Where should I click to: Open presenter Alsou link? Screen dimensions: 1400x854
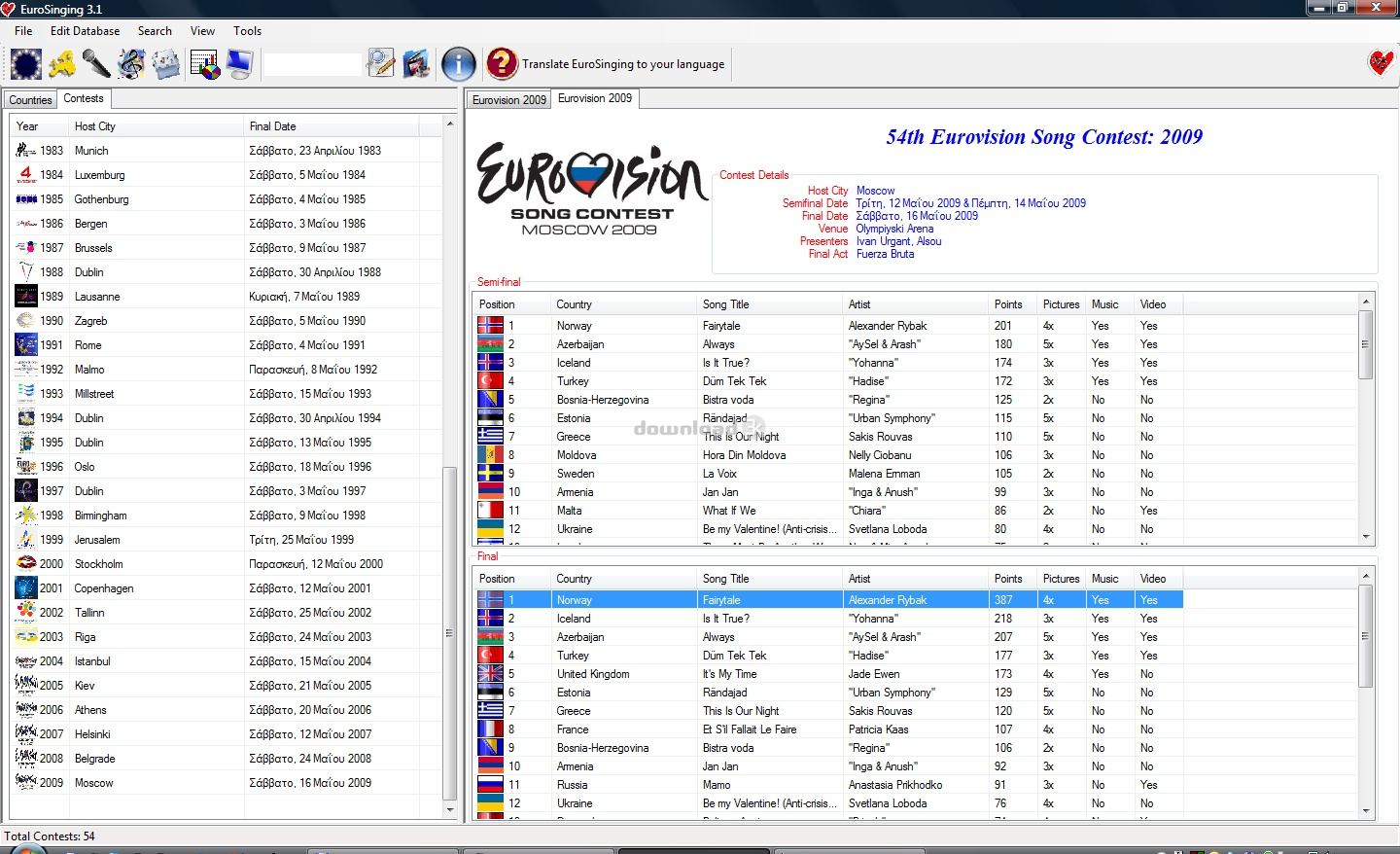929,241
